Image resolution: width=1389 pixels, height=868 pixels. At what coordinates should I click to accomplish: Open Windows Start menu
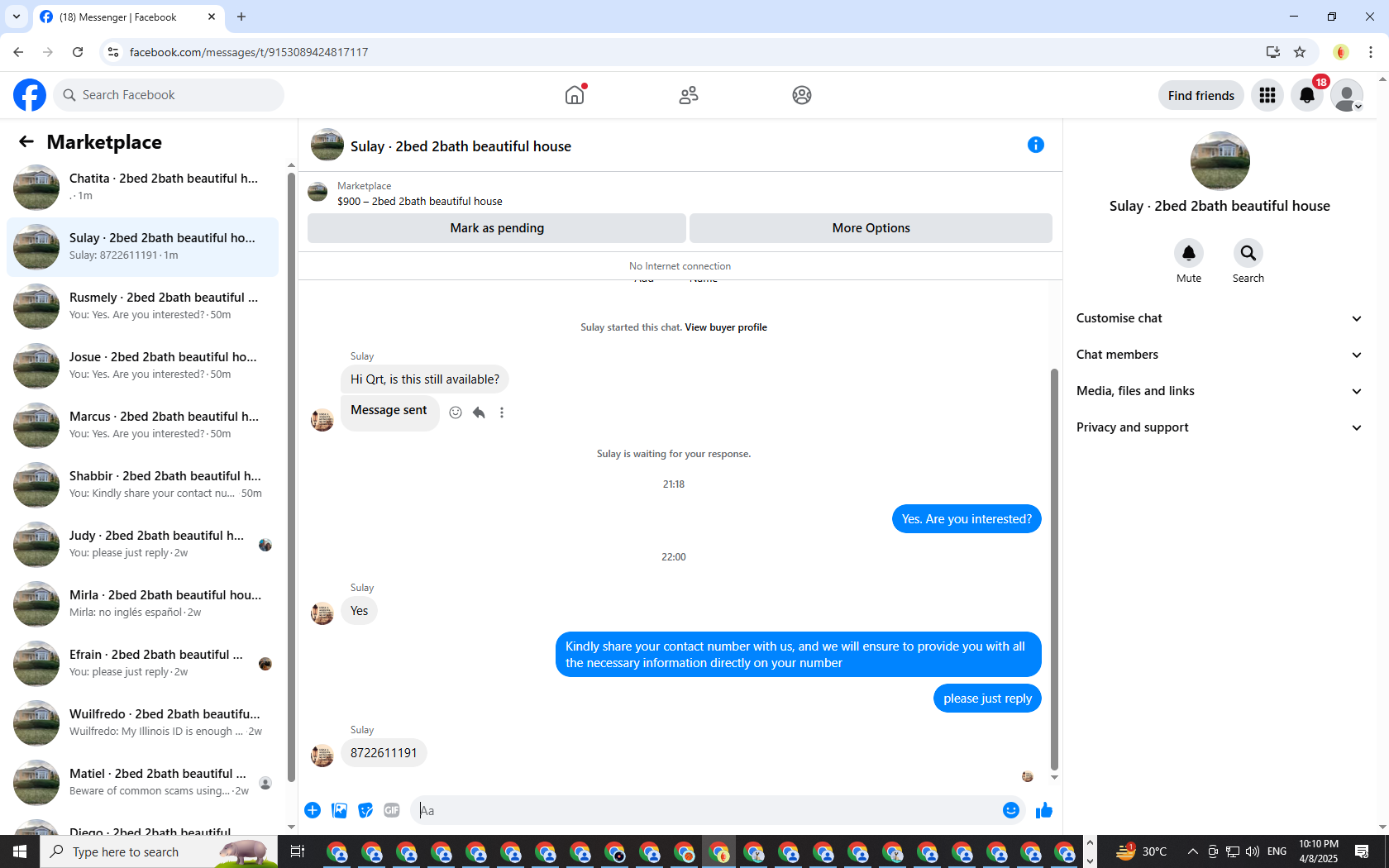[20, 851]
